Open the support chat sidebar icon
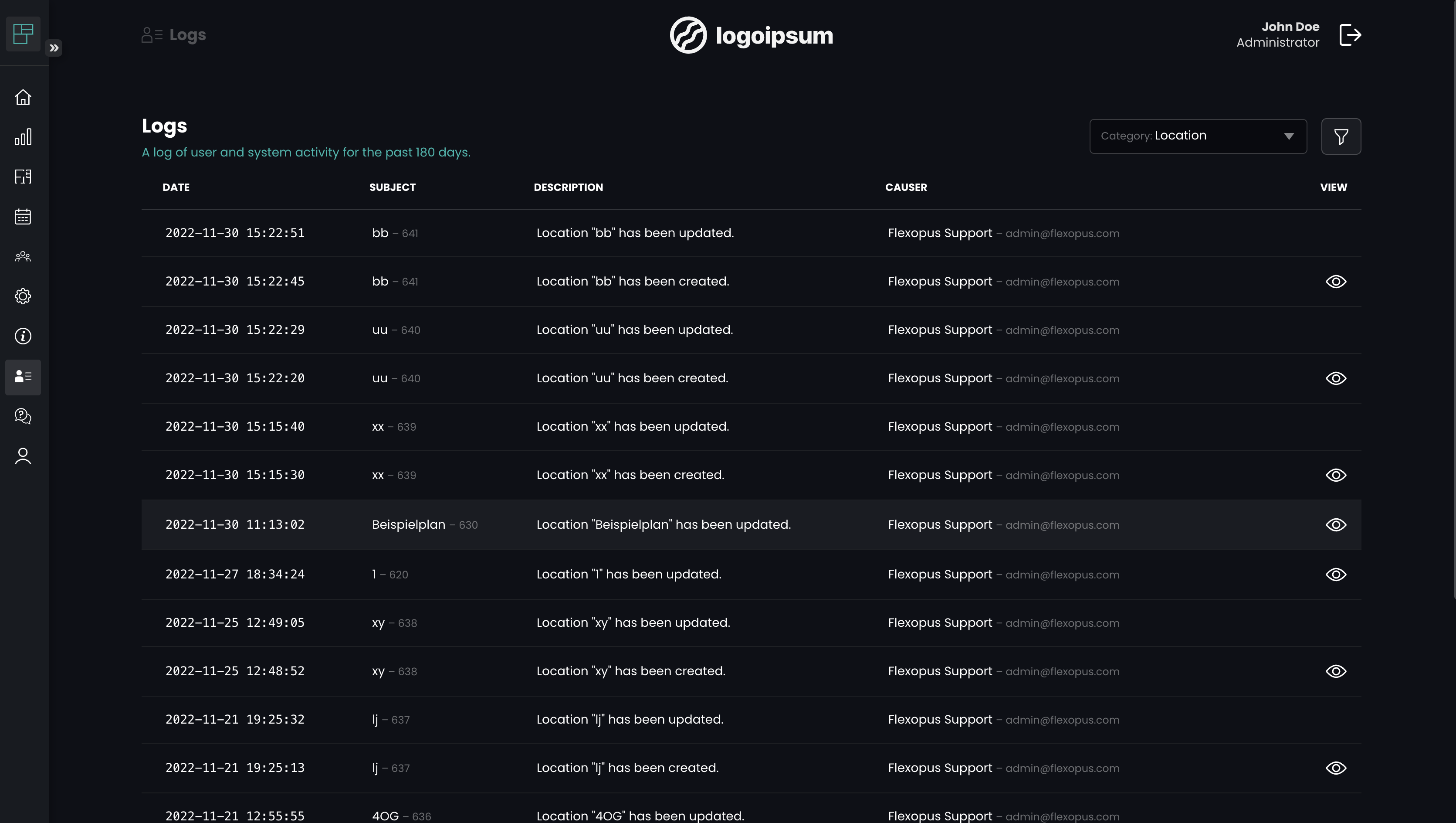Viewport: 1456px width, 823px height. [x=23, y=416]
